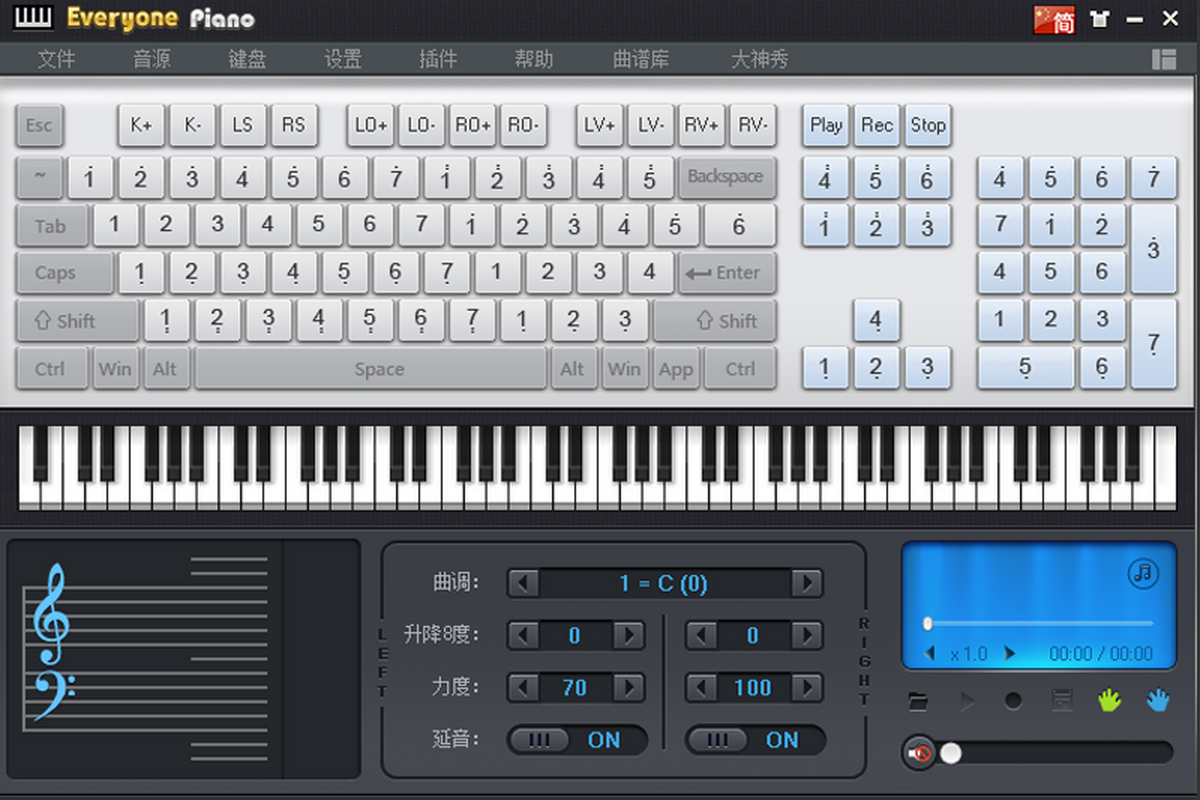
Task: Click the volume slider track
Action: pos(1060,752)
